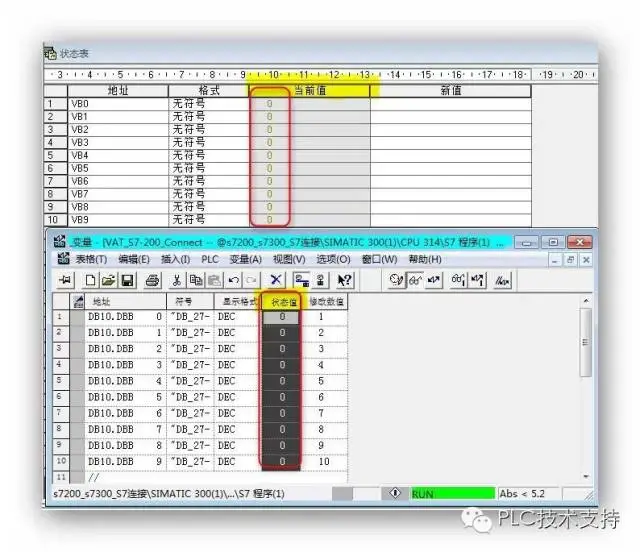Click 无符号 format cell of VB3

click(209, 142)
